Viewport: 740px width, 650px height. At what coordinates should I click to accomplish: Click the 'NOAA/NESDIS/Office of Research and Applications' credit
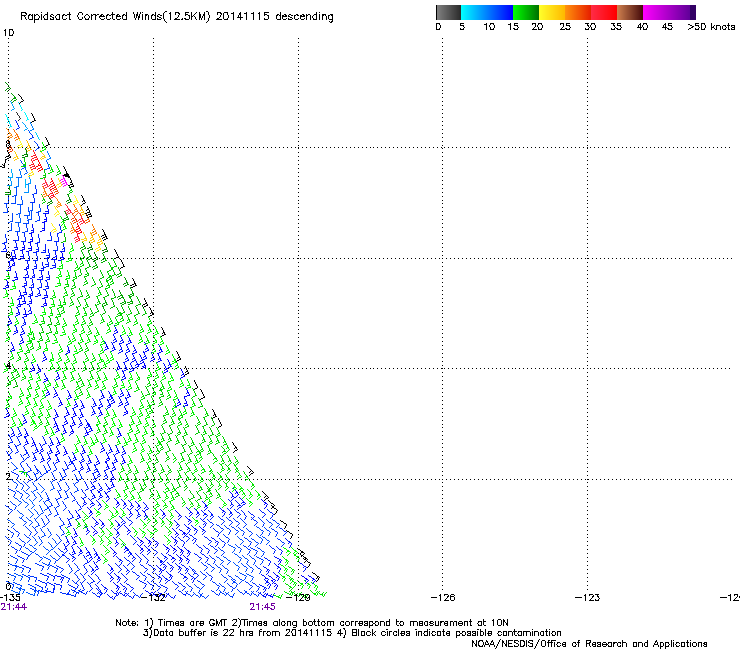[x=589, y=644]
